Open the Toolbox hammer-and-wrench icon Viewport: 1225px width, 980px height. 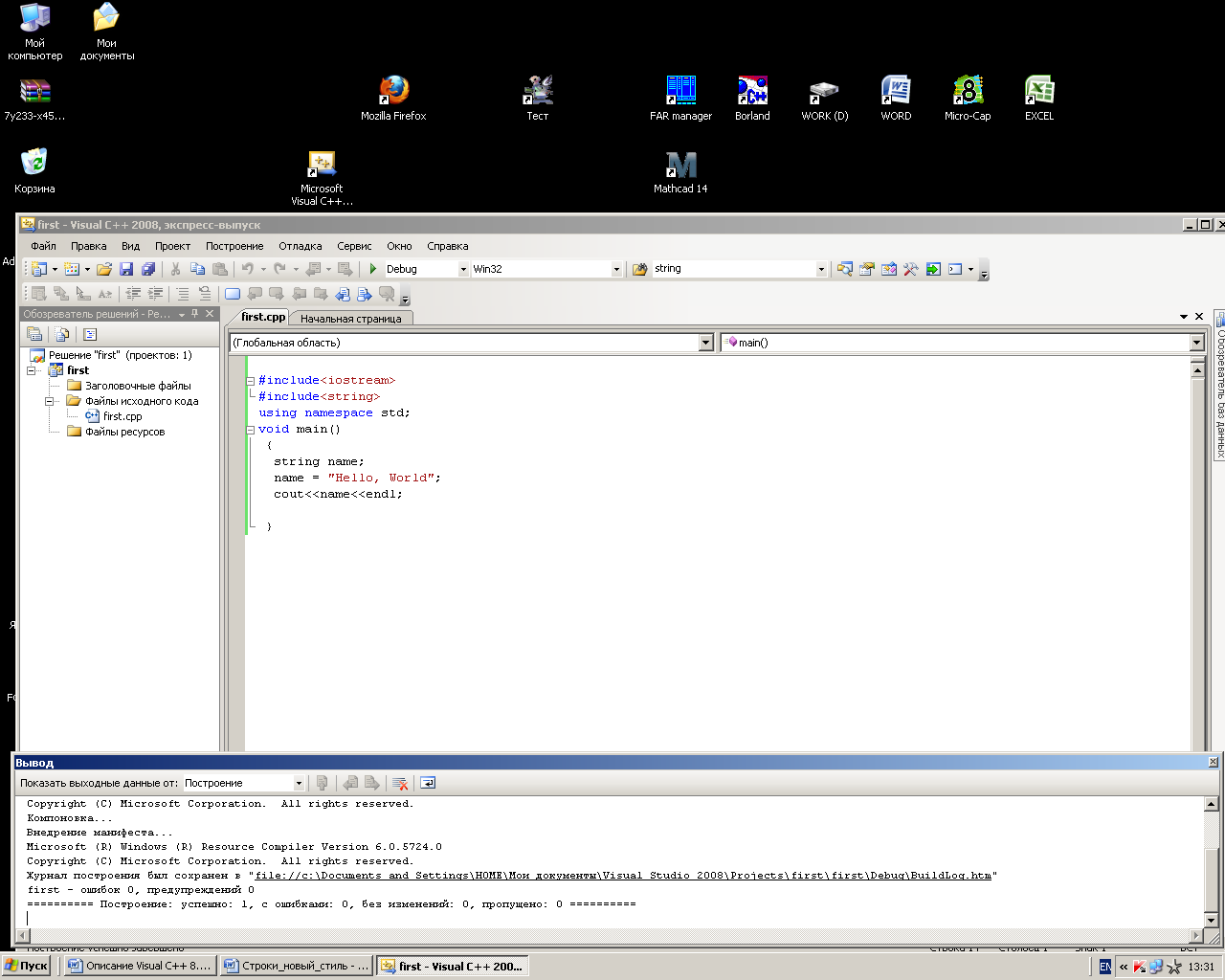tap(910, 269)
